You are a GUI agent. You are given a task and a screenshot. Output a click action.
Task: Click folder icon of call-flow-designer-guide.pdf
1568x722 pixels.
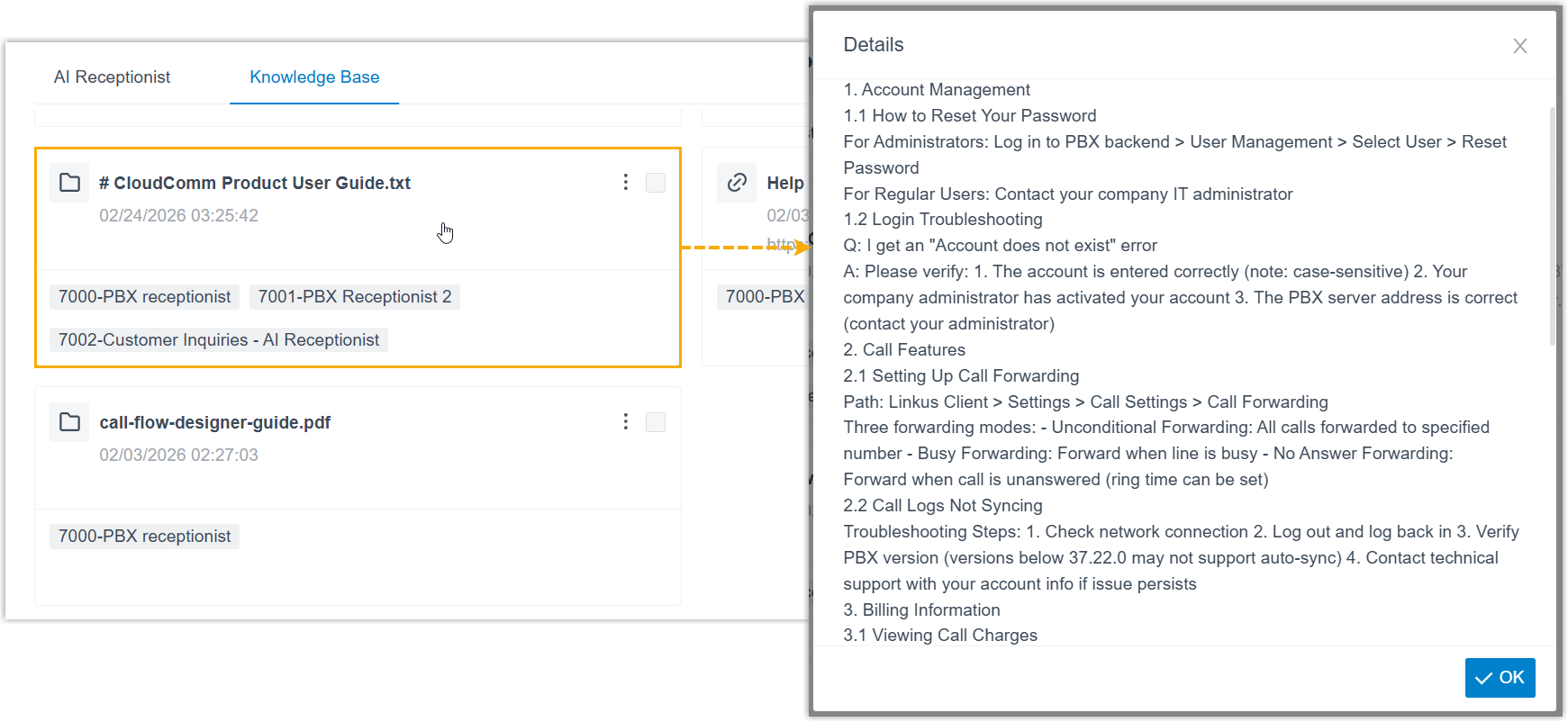[69, 422]
